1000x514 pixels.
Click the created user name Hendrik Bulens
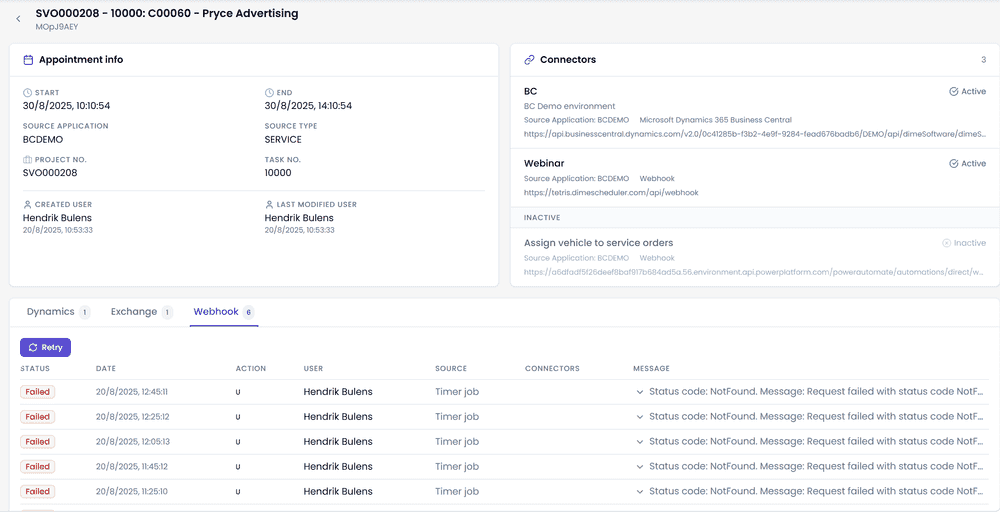click(x=57, y=218)
